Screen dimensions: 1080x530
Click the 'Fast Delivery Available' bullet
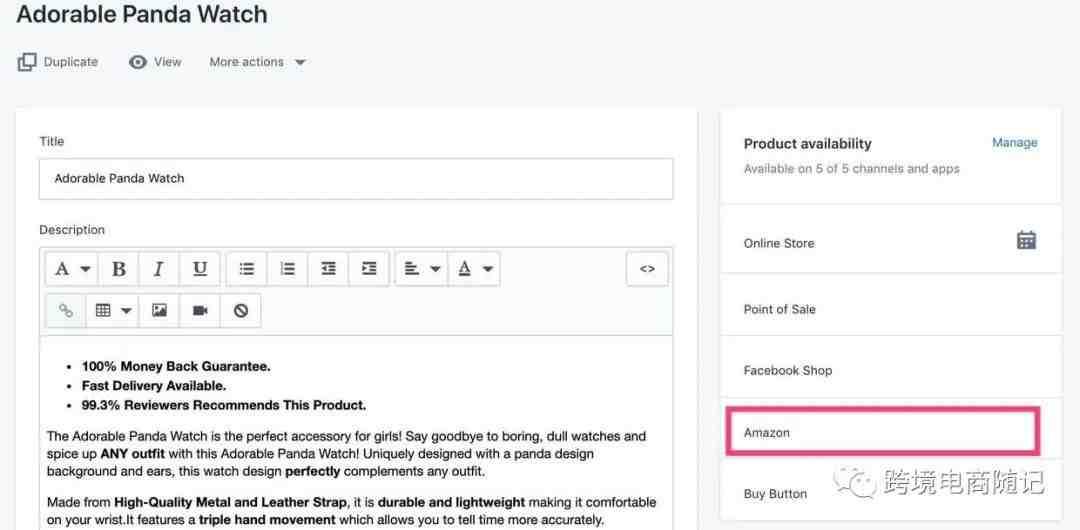[154, 386]
